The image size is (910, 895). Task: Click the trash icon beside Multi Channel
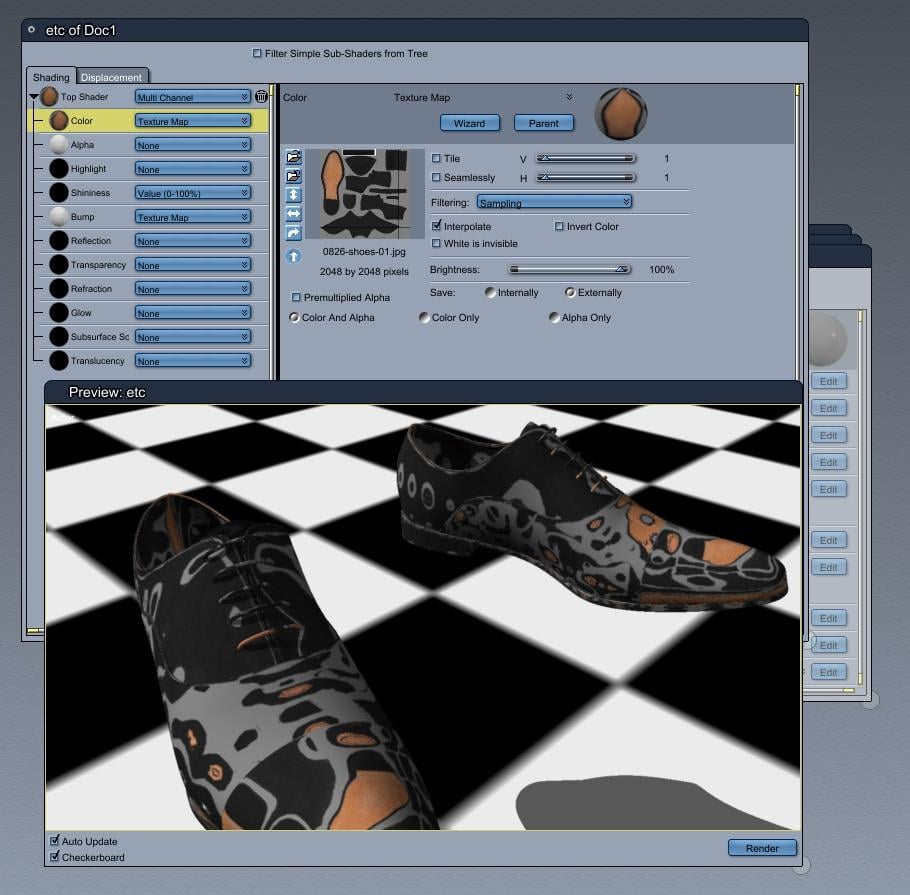click(261, 96)
